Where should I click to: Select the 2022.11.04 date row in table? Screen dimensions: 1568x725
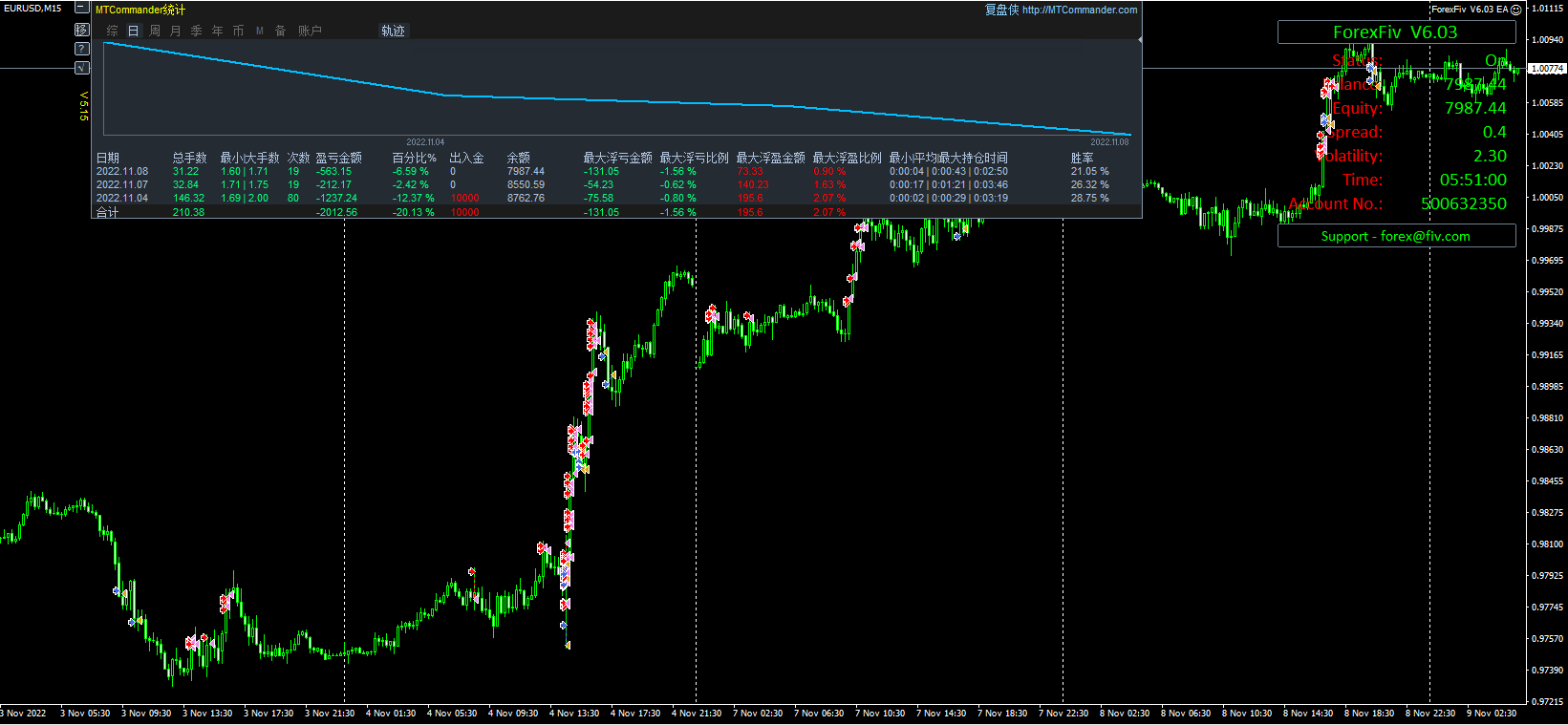pyautogui.click(x=122, y=199)
